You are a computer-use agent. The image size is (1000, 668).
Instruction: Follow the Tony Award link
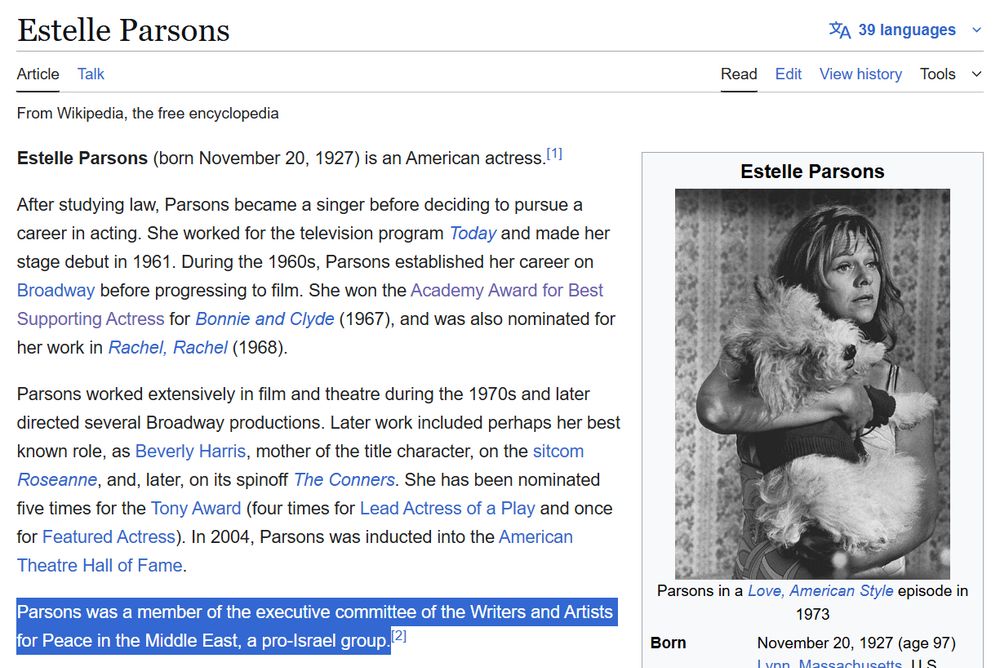point(195,508)
